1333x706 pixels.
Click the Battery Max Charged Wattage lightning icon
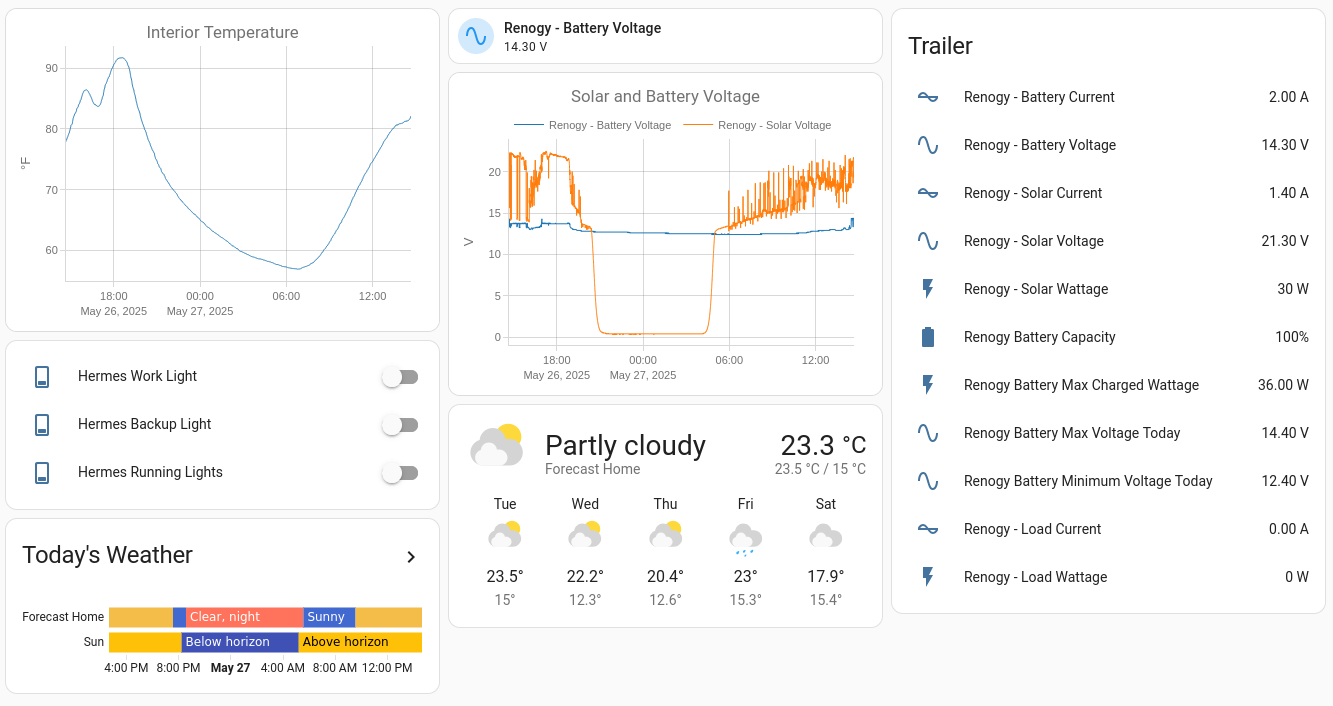(928, 385)
